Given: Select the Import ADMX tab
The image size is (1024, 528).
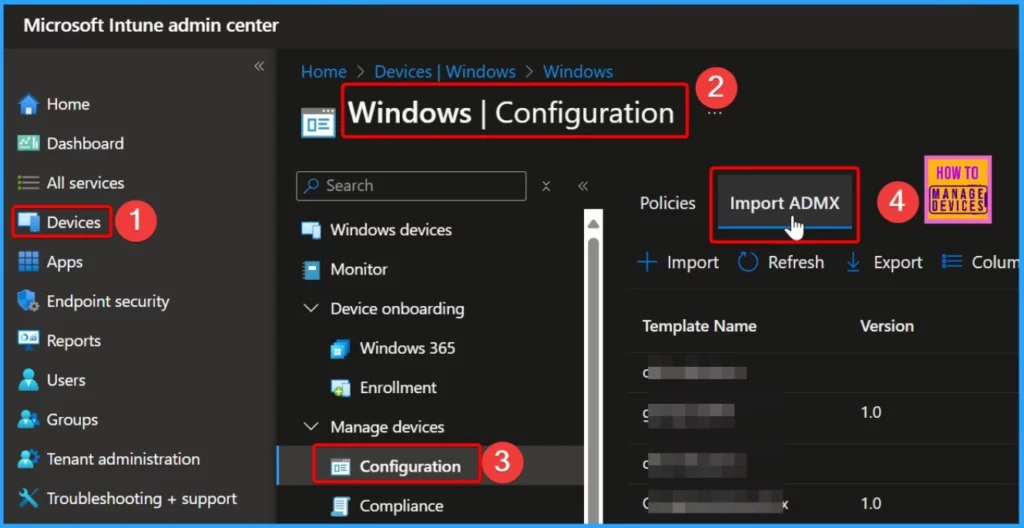Looking at the screenshot, I should 784,203.
